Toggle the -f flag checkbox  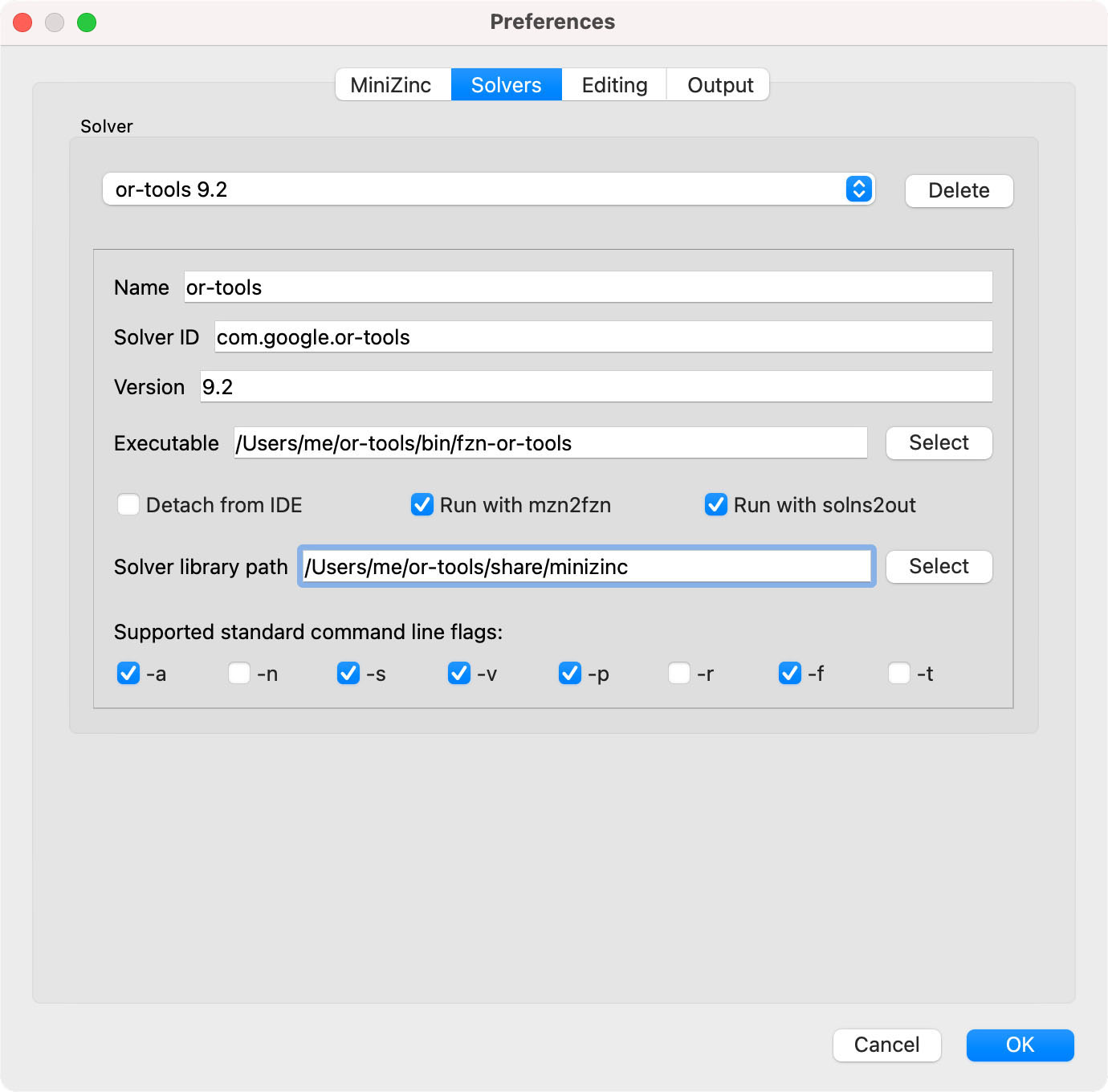pos(790,673)
